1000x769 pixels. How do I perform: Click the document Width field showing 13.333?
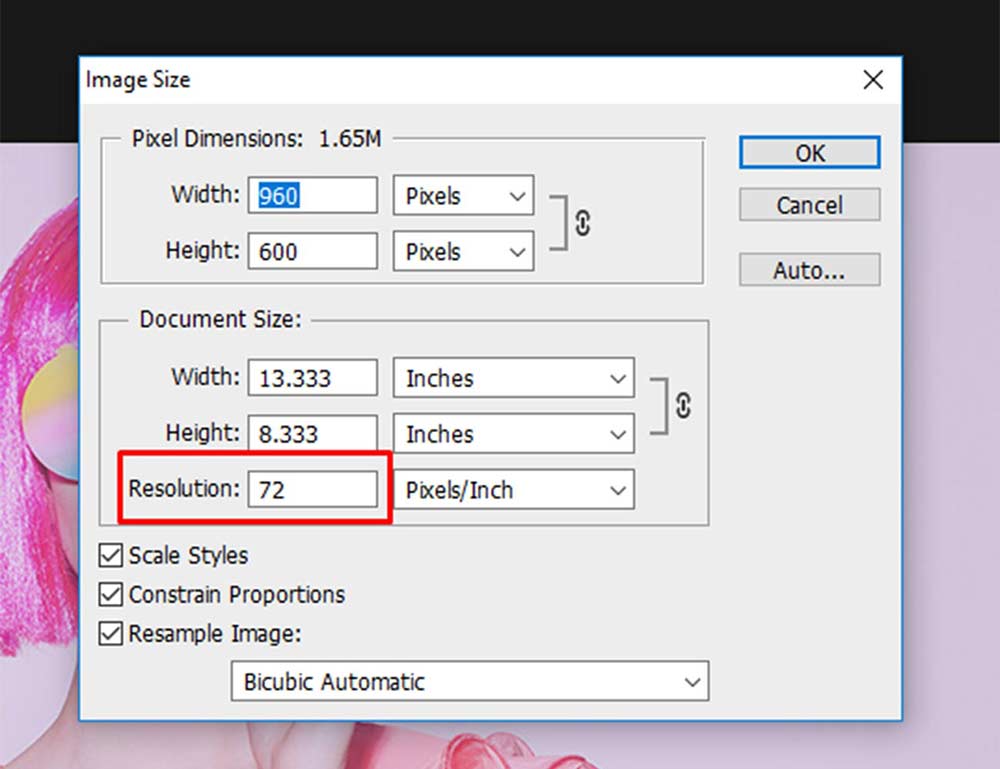pyautogui.click(x=311, y=378)
